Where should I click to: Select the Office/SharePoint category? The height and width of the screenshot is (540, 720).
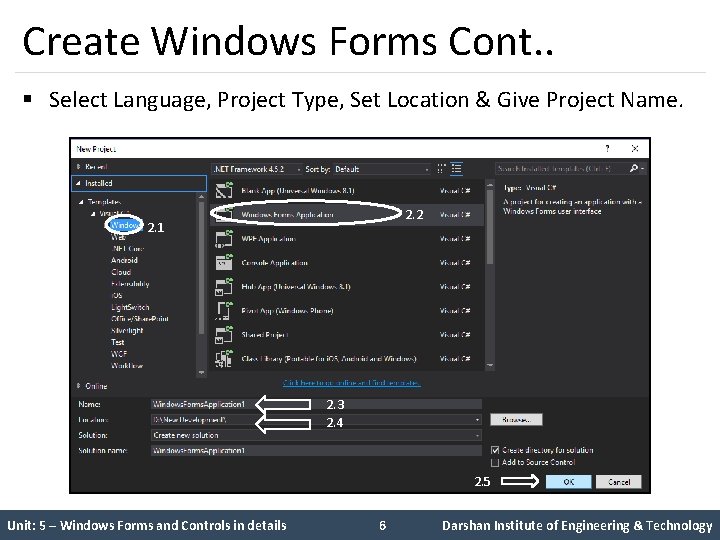[140, 319]
